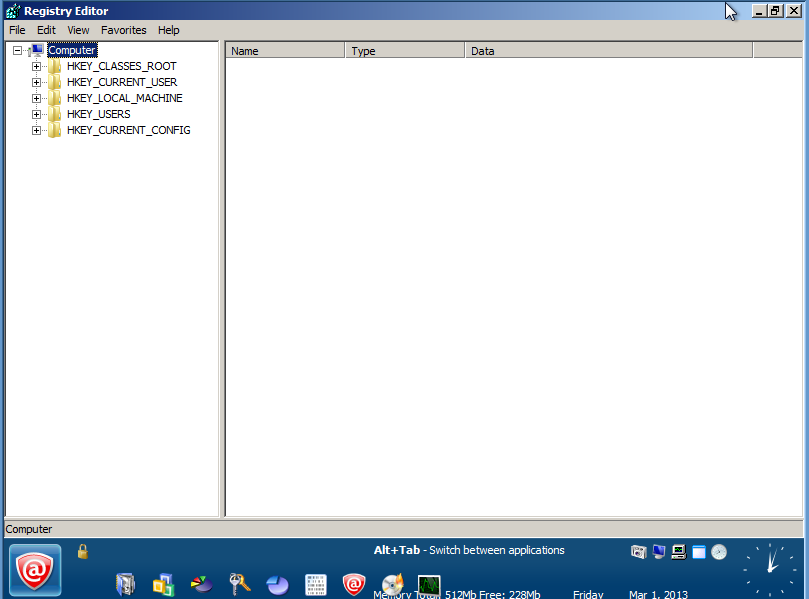Open the keys icon in taskbar

(239, 585)
